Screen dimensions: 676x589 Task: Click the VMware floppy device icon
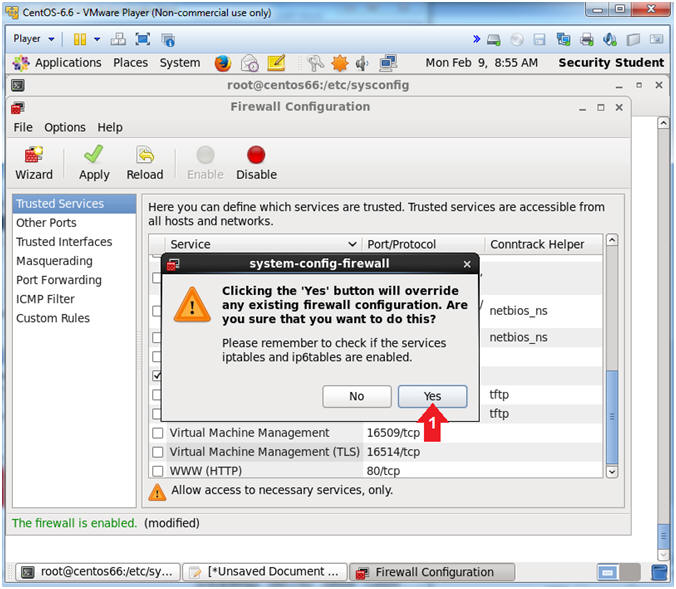click(539, 40)
